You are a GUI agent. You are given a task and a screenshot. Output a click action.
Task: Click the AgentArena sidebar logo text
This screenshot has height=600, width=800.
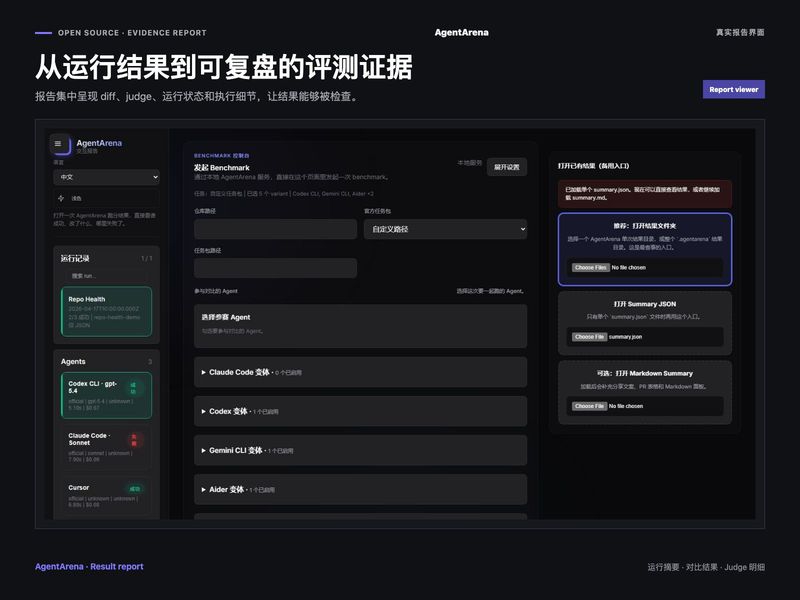click(99, 143)
